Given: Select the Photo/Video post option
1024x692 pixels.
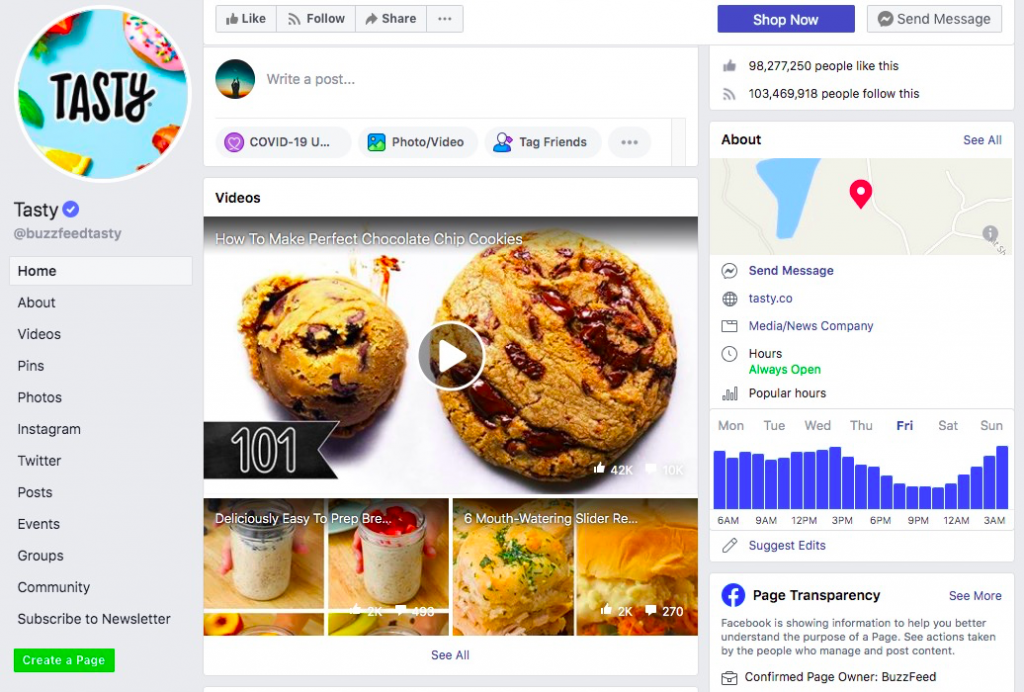Looking at the screenshot, I should tap(417, 142).
